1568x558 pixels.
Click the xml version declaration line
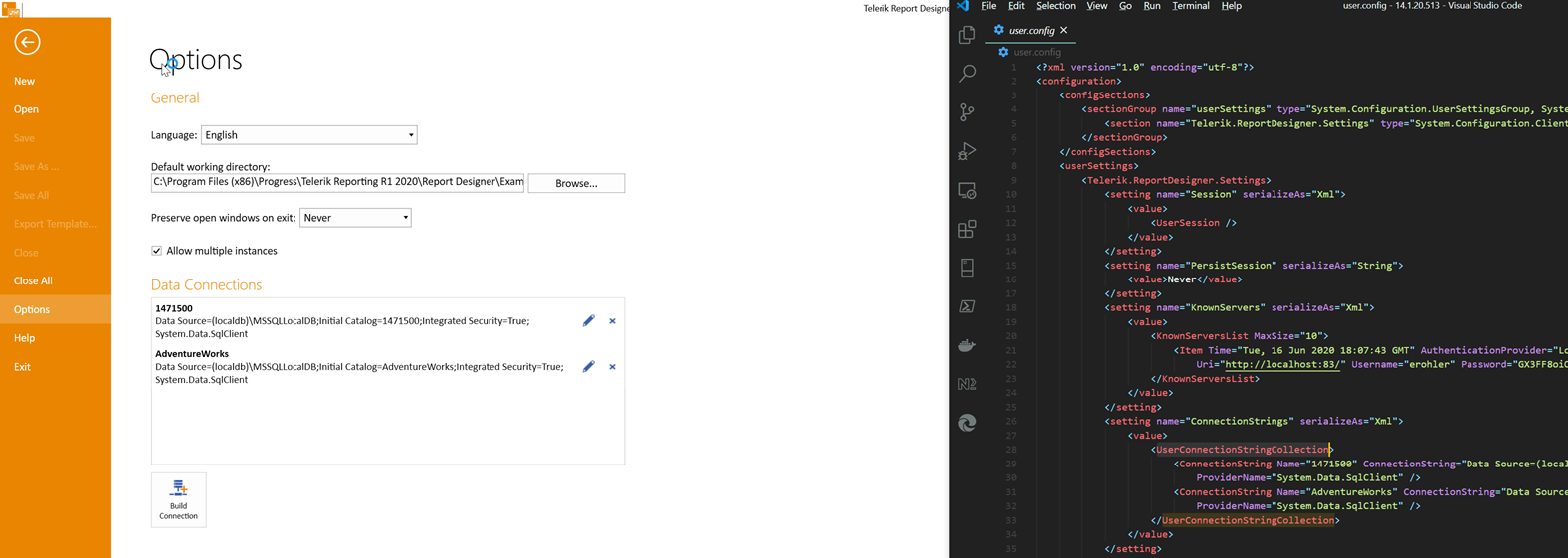click(x=1144, y=67)
